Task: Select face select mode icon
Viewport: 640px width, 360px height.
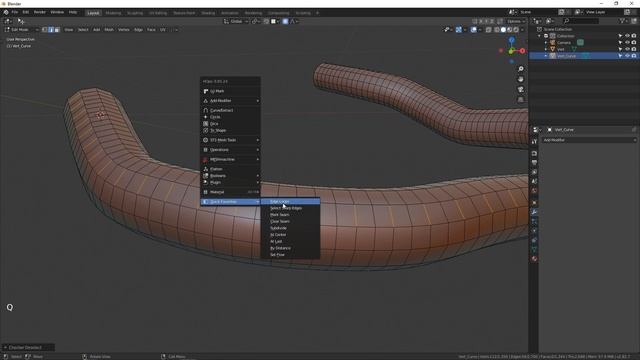Action: [x=57, y=30]
